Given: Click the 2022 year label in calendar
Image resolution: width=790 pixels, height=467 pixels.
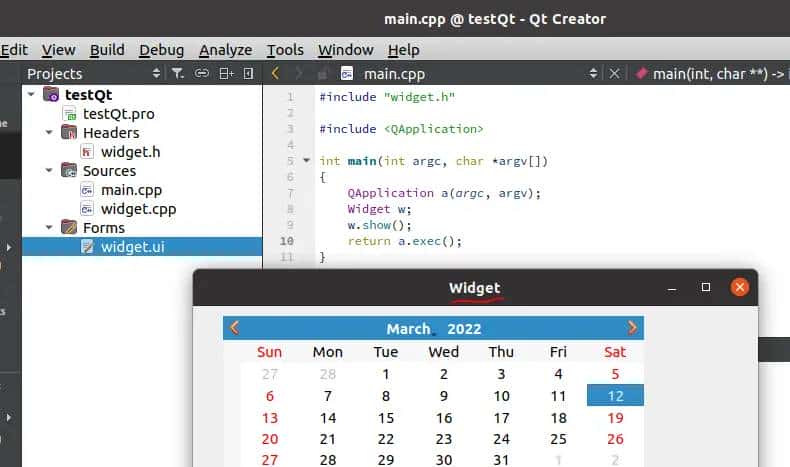Looking at the screenshot, I should 464,329.
